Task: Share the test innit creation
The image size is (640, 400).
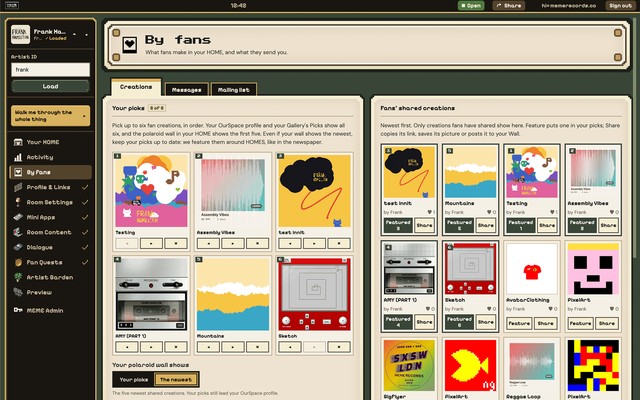Action: 424,225
